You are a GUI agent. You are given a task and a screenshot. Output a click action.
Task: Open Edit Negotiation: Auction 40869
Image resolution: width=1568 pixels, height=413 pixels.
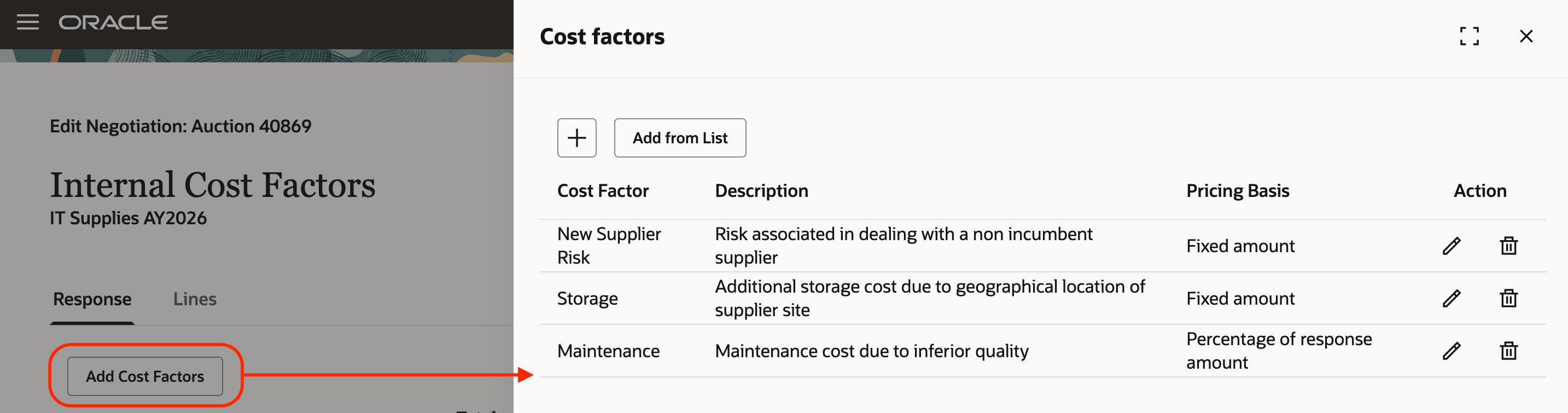pos(180,126)
